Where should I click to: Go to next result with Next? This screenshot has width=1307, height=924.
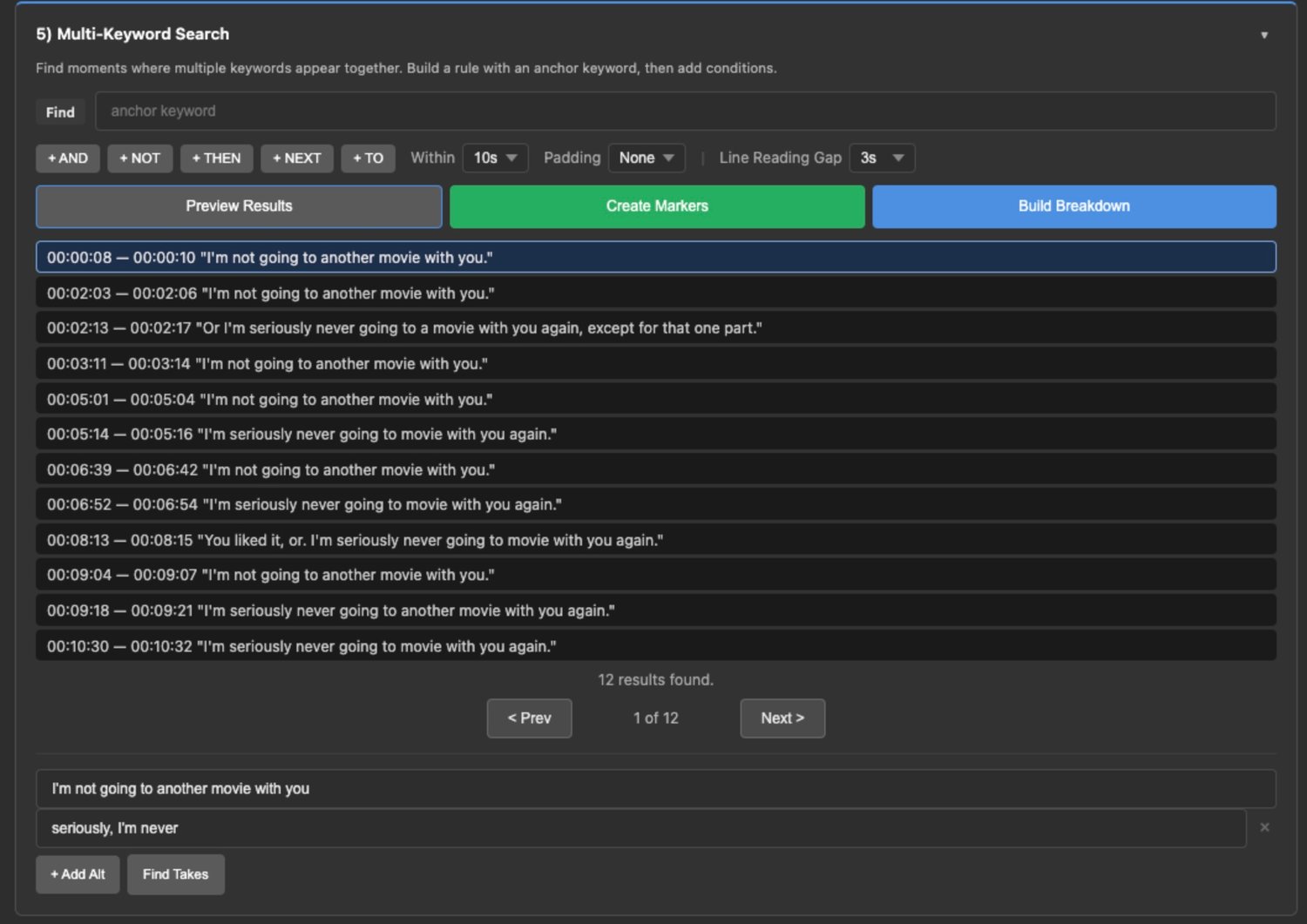click(782, 718)
